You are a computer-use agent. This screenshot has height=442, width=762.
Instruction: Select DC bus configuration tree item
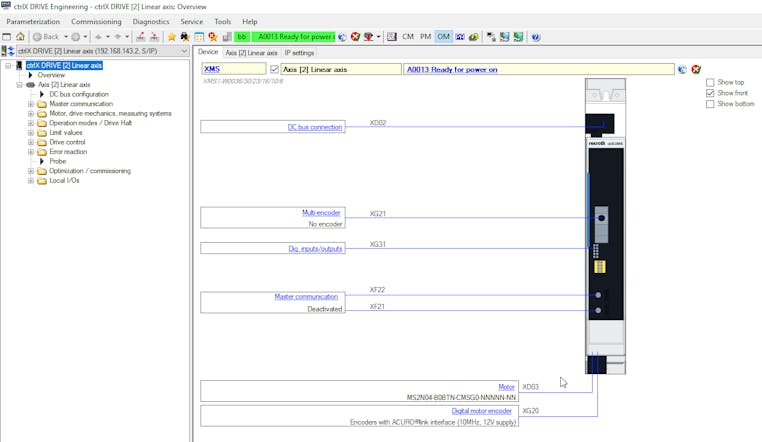pos(79,94)
